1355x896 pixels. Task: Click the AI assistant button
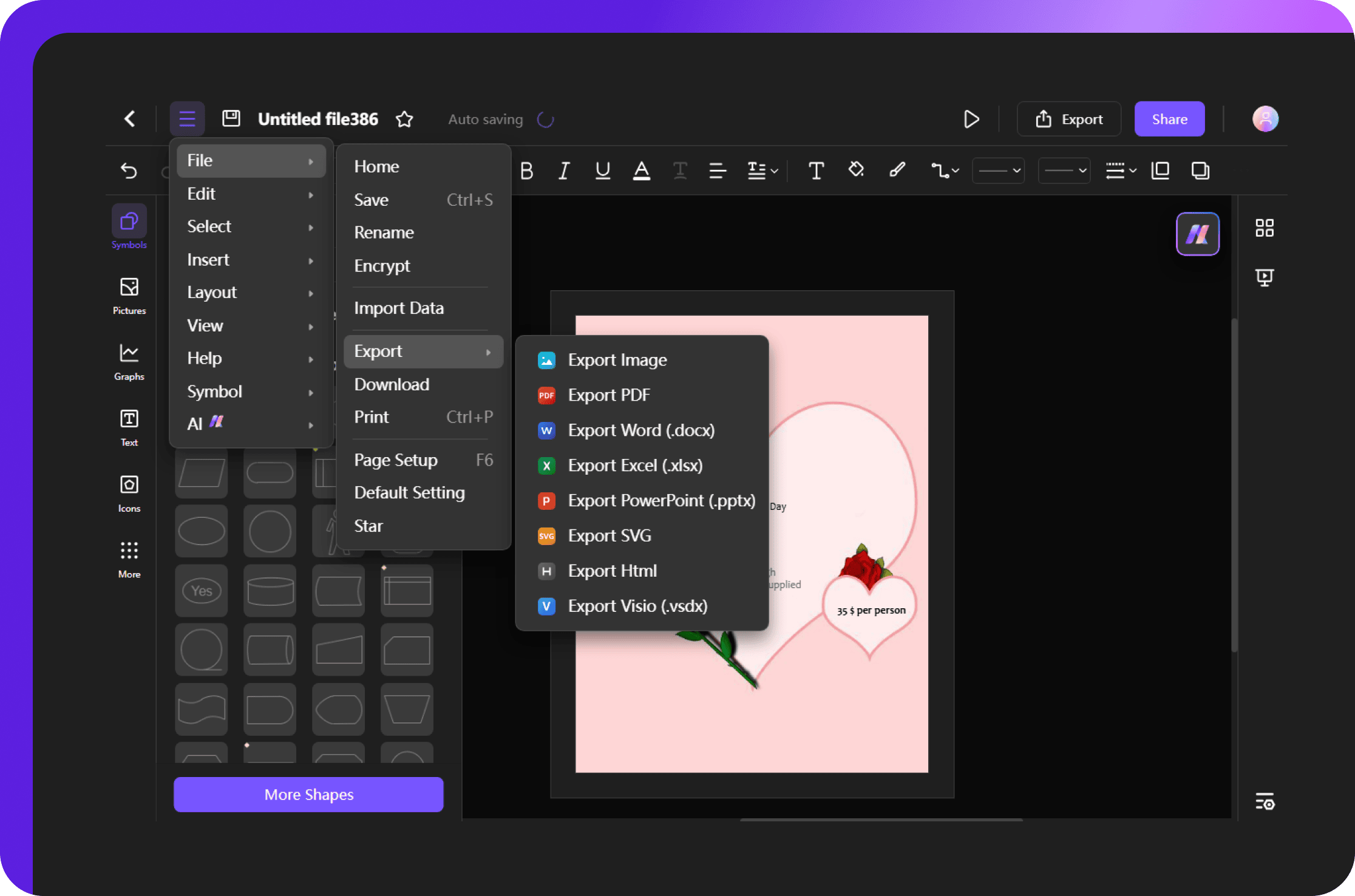tap(1197, 234)
